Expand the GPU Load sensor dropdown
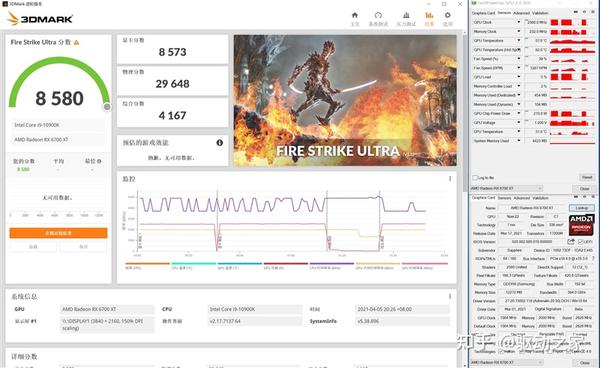 point(519,77)
